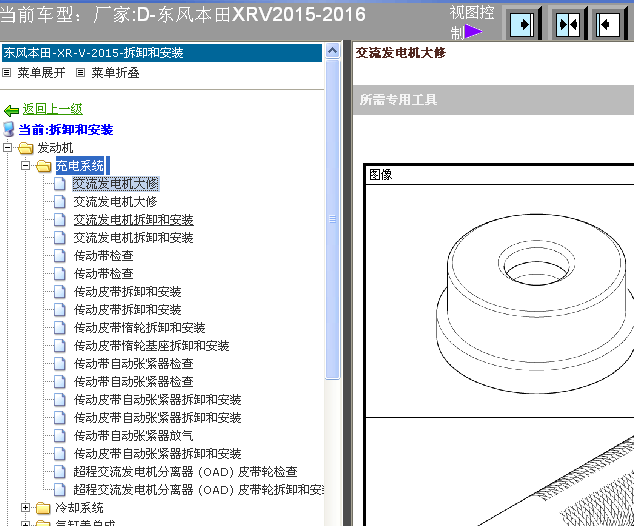Select the 发动机 folder label
The width and height of the screenshot is (634, 526).
point(55,148)
